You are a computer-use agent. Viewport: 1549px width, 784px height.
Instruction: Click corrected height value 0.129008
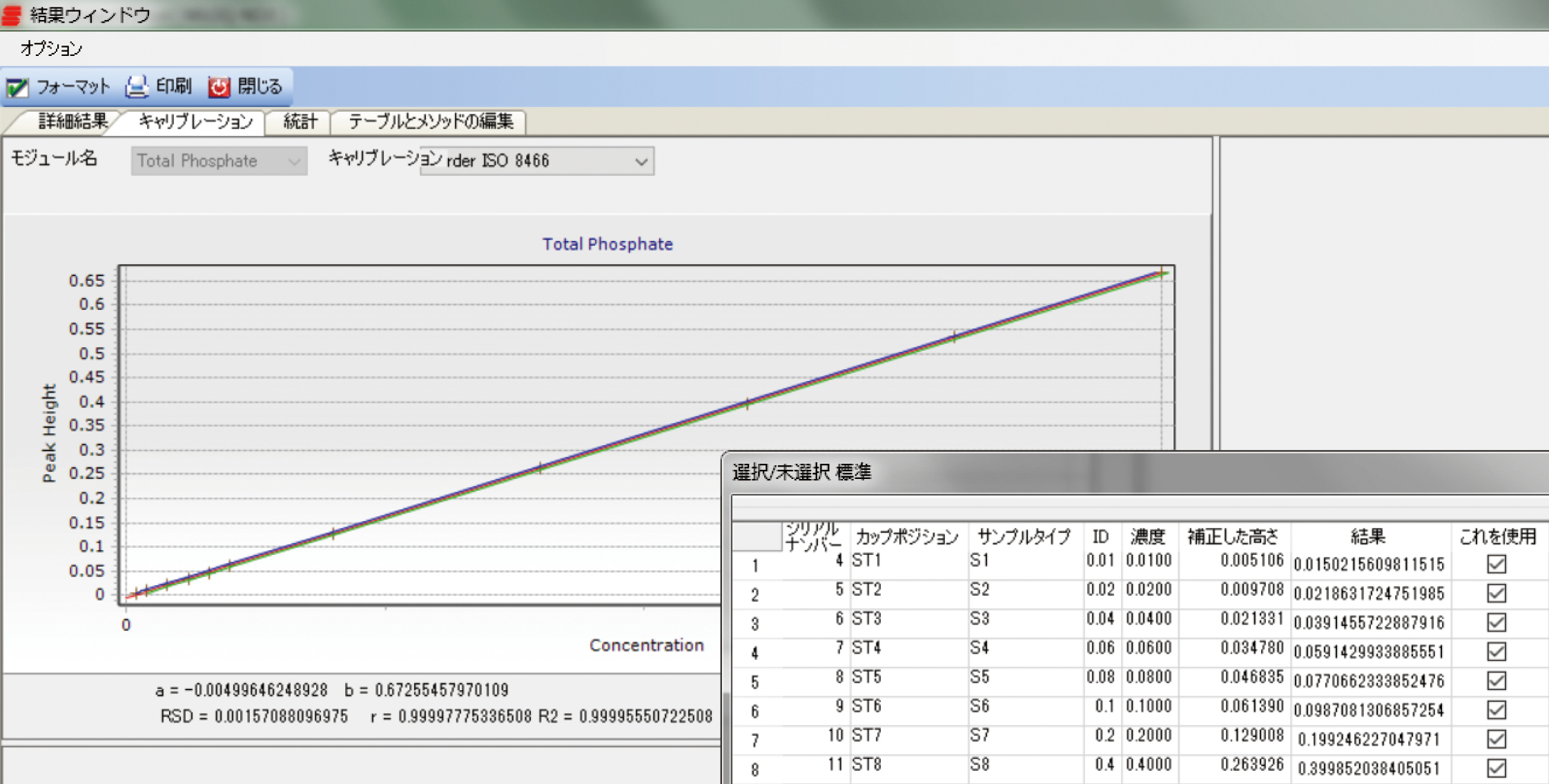pyautogui.click(x=1251, y=736)
